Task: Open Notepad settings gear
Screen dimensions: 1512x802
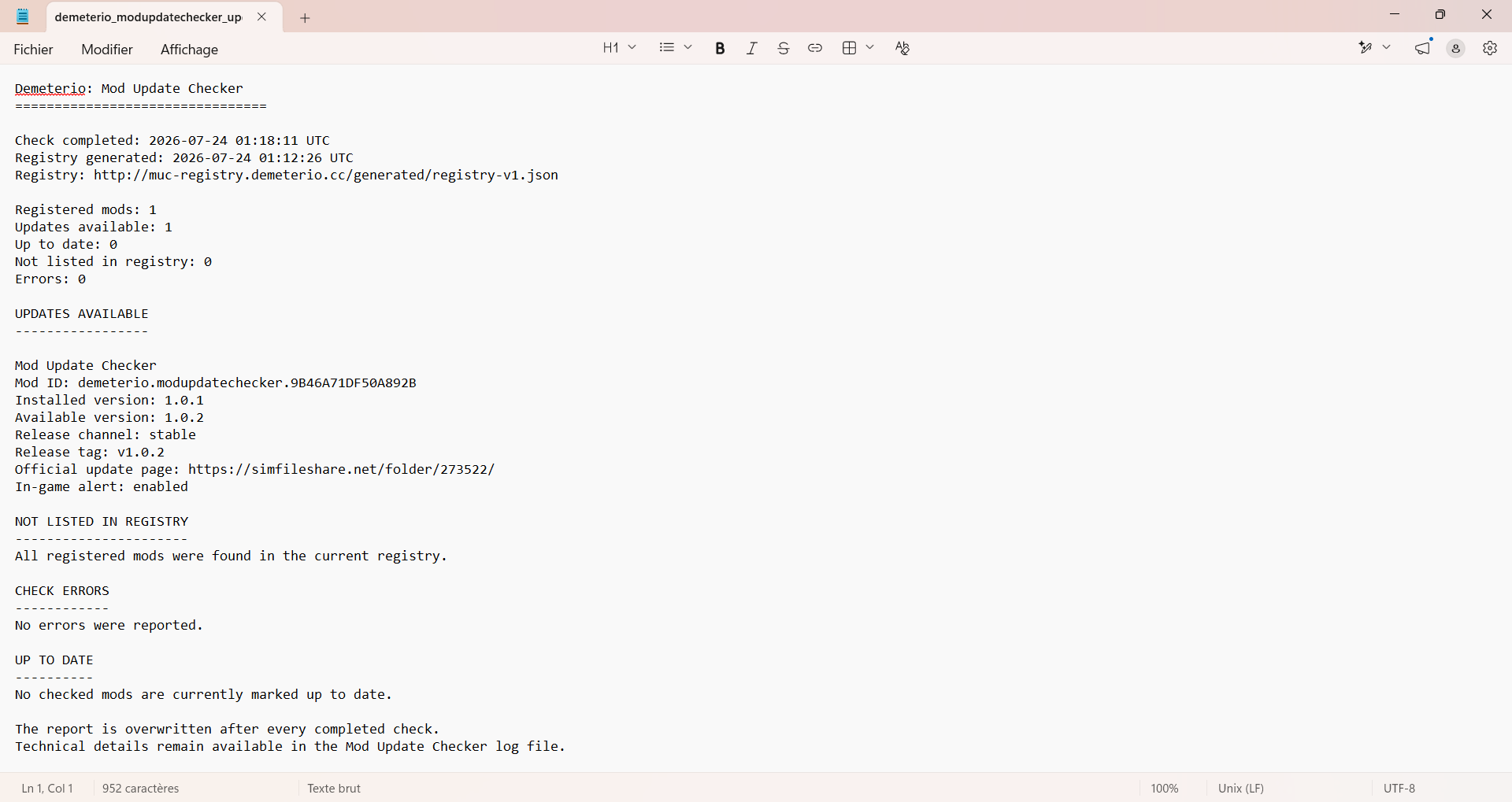Action: 1490,48
